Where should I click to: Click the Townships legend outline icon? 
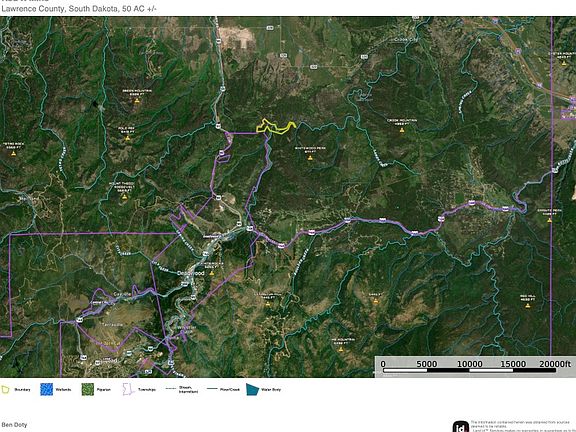pos(128,389)
